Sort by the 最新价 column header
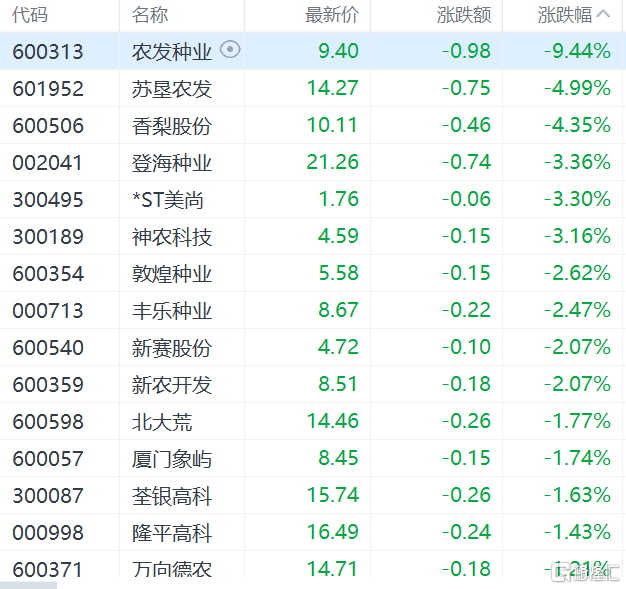 pos(332,15)
